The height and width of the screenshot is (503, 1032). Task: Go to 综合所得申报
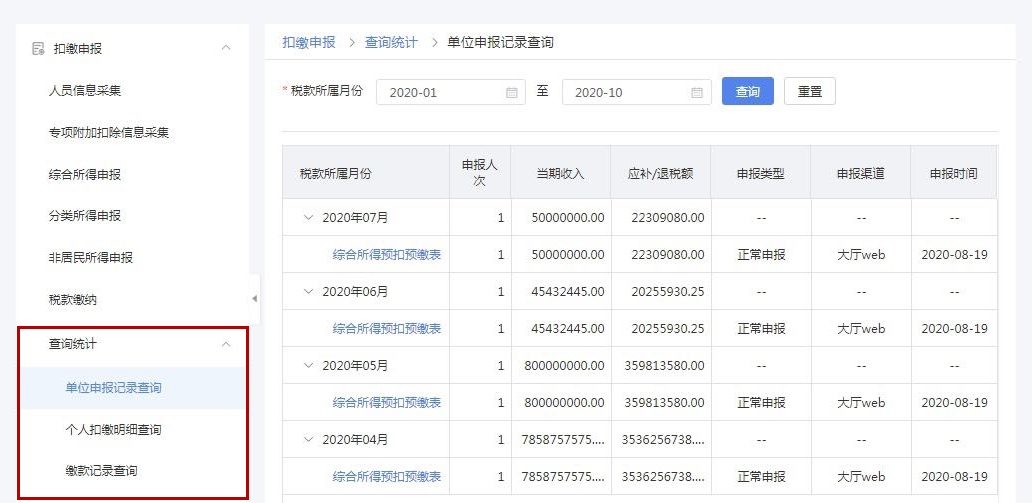pyautogui.click(x=85, y=175)
